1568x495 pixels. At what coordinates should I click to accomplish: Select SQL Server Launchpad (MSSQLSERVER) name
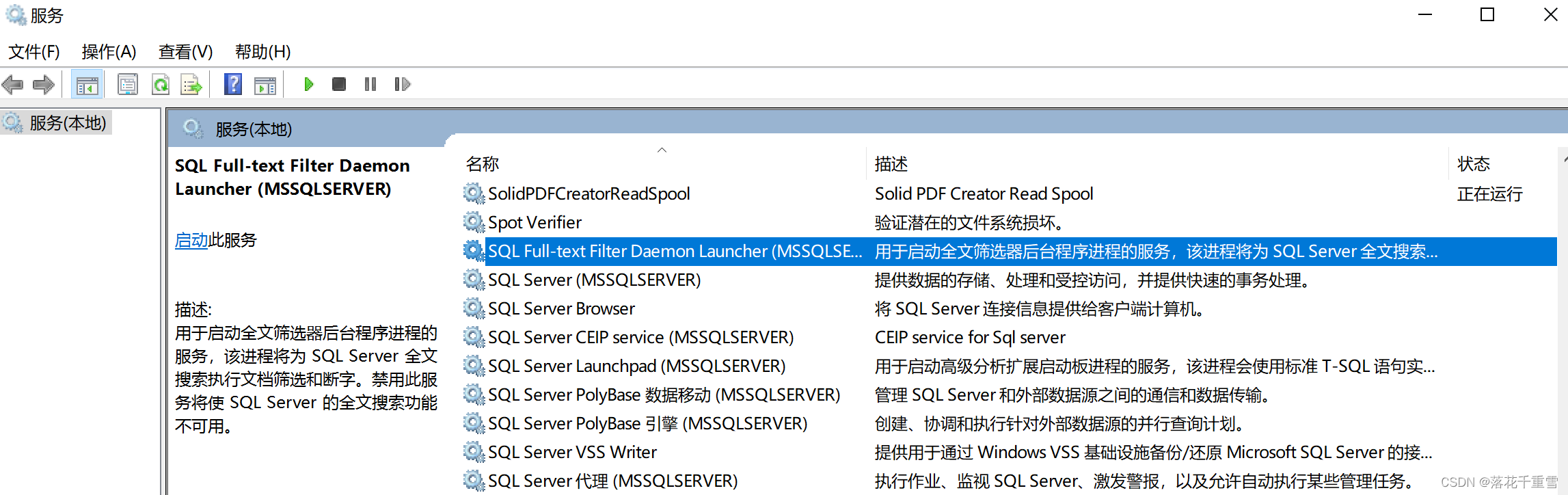(637, 366)
